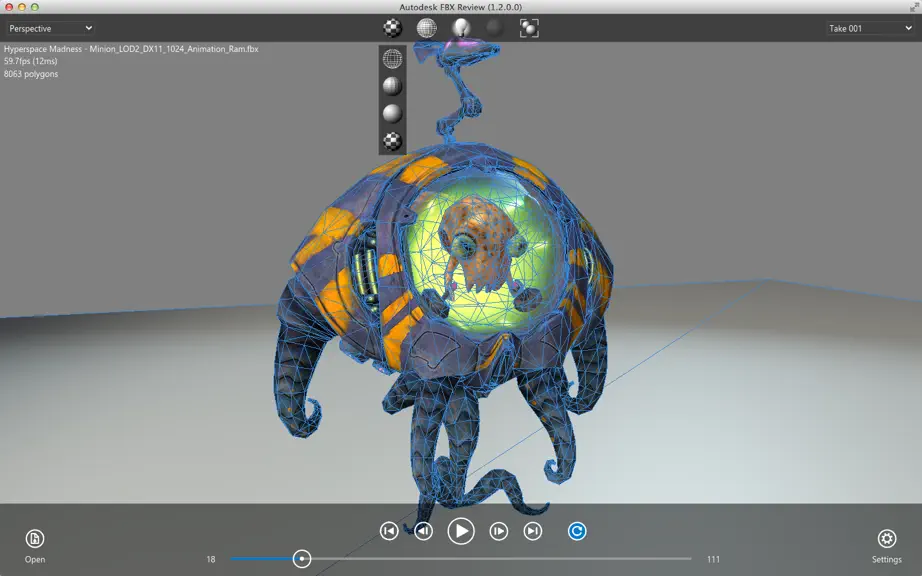The width and height of the screenshot is (922, 576).
Task: Step forward one frame
Action: pos(499,531)
